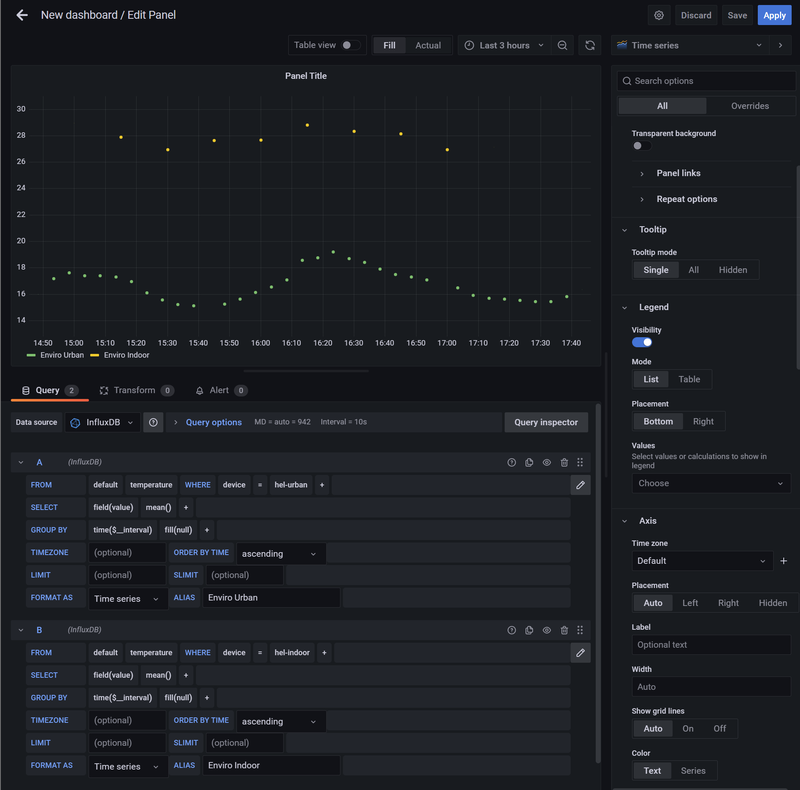Open the data source help icon

point(153,422)
